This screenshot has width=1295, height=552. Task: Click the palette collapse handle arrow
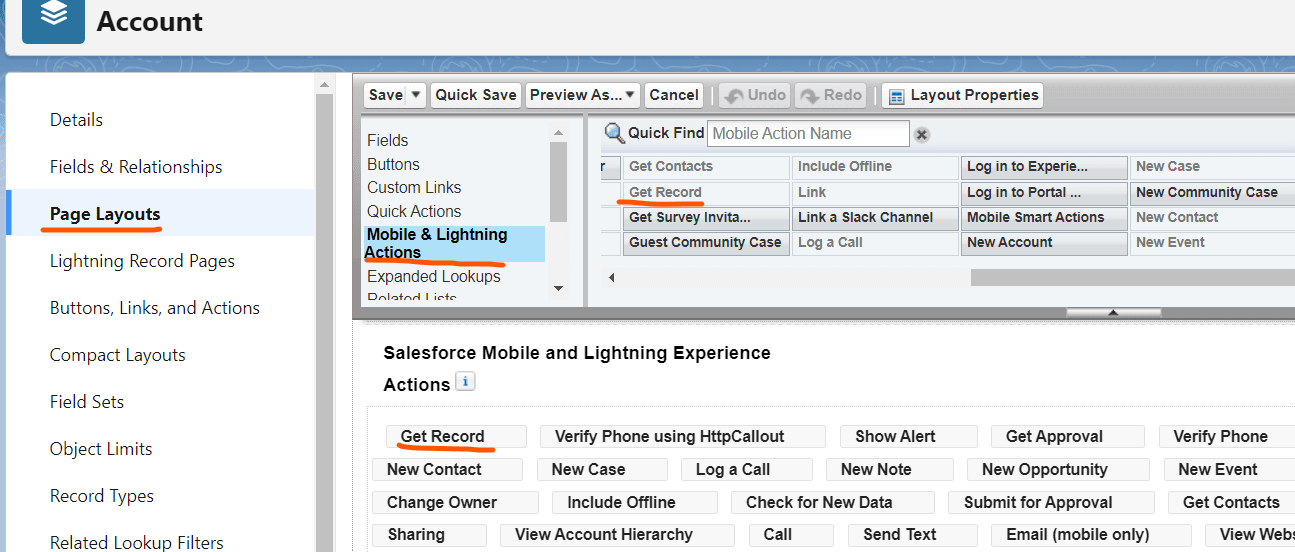pyautogui.click(x=1113, y=312)
